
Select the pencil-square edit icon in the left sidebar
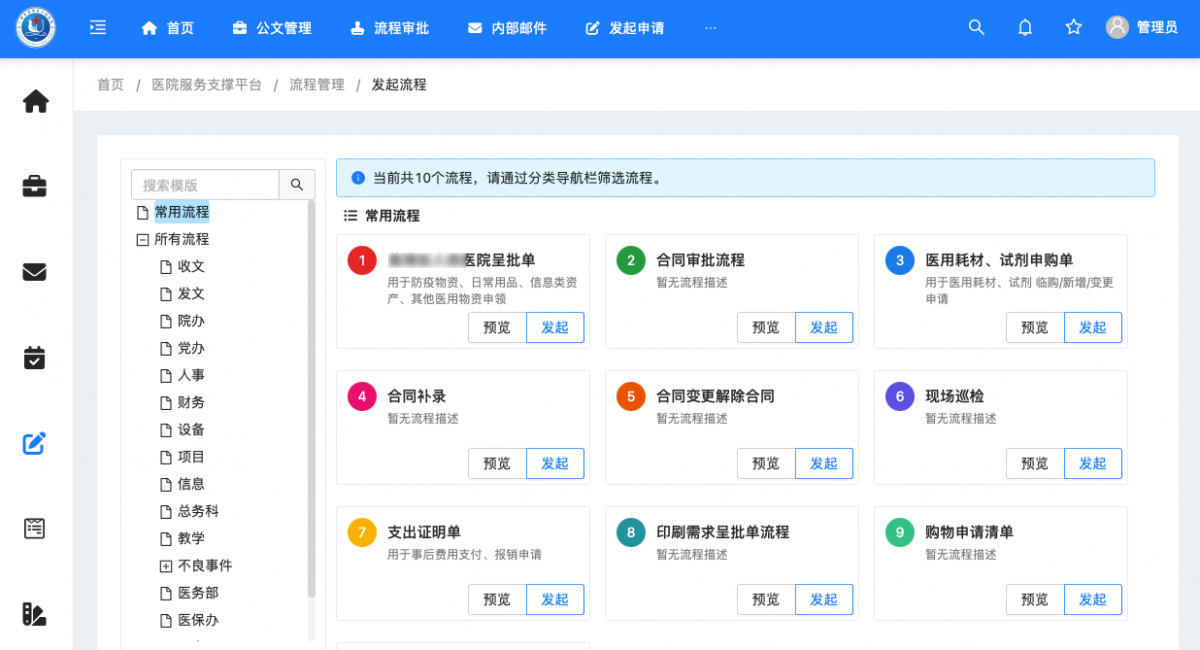(x=36, y=443)
